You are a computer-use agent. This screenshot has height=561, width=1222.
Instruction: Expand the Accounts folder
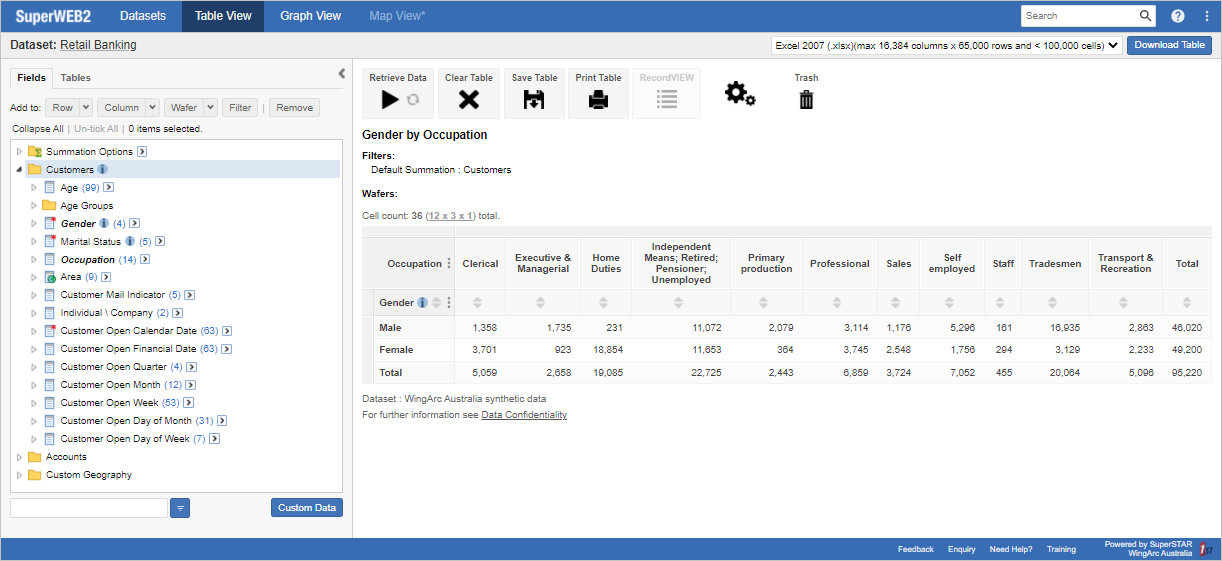[x=19, y=457]
